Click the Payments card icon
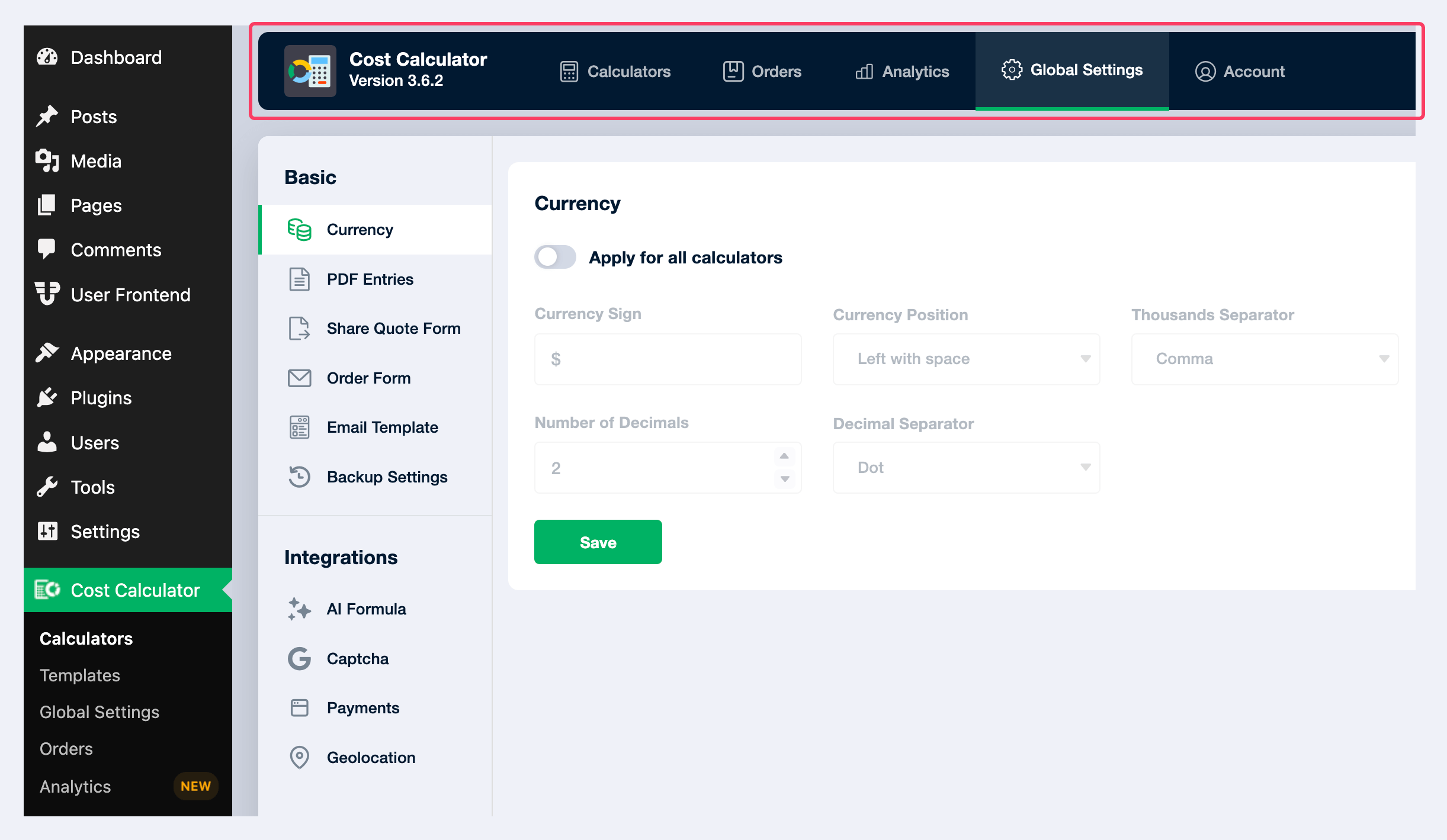 [299, 708]
